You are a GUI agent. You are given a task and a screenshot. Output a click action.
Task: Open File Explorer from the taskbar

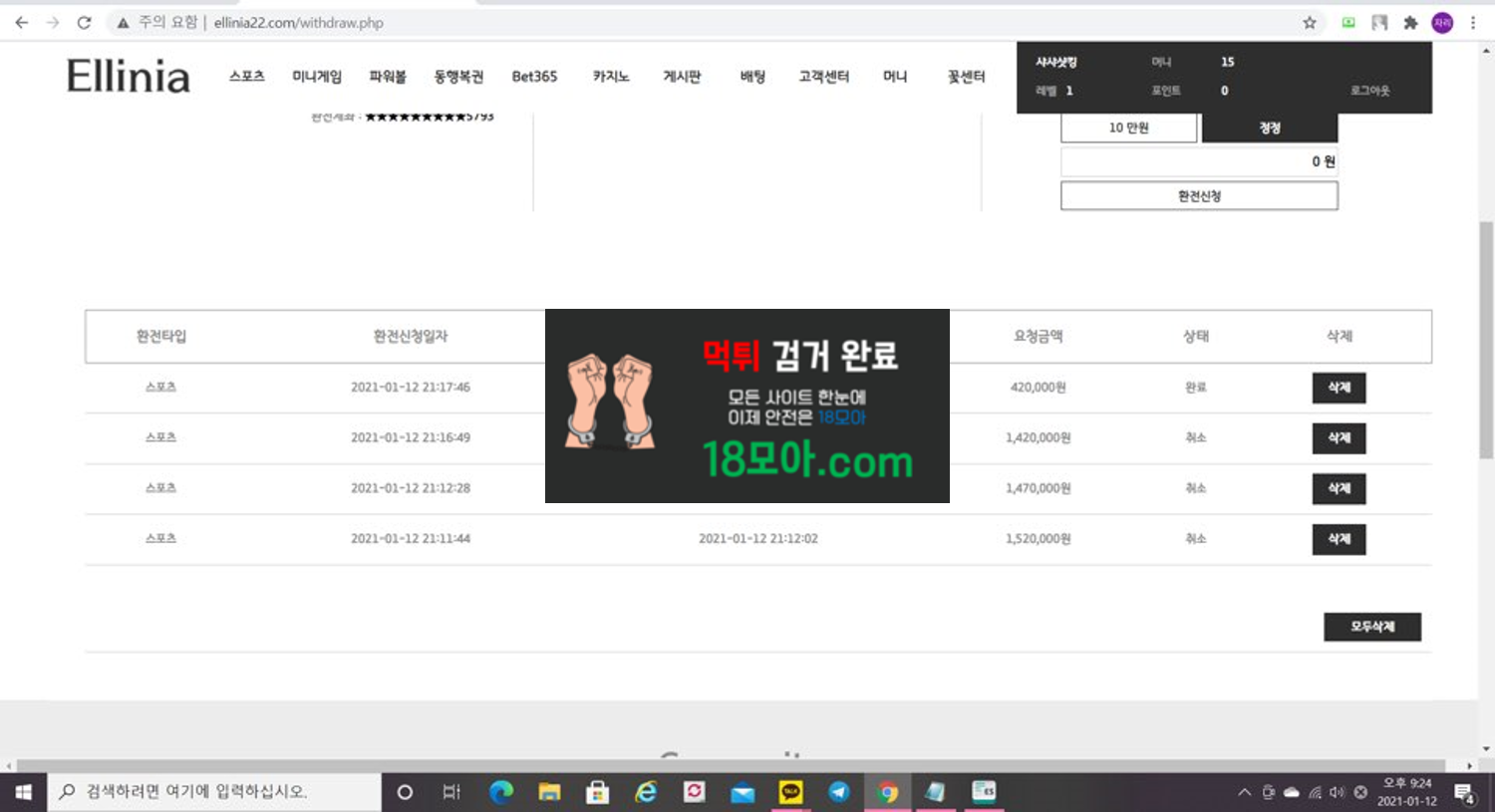tap(549, 792)
